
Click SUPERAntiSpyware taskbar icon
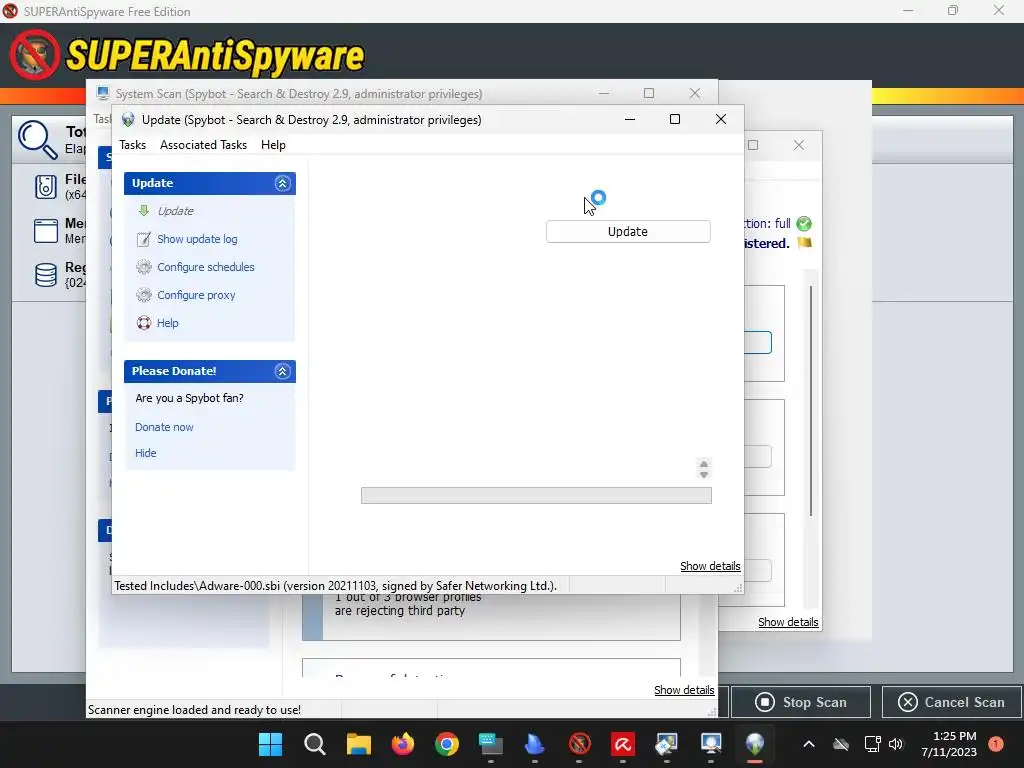[x=579, y=744]
